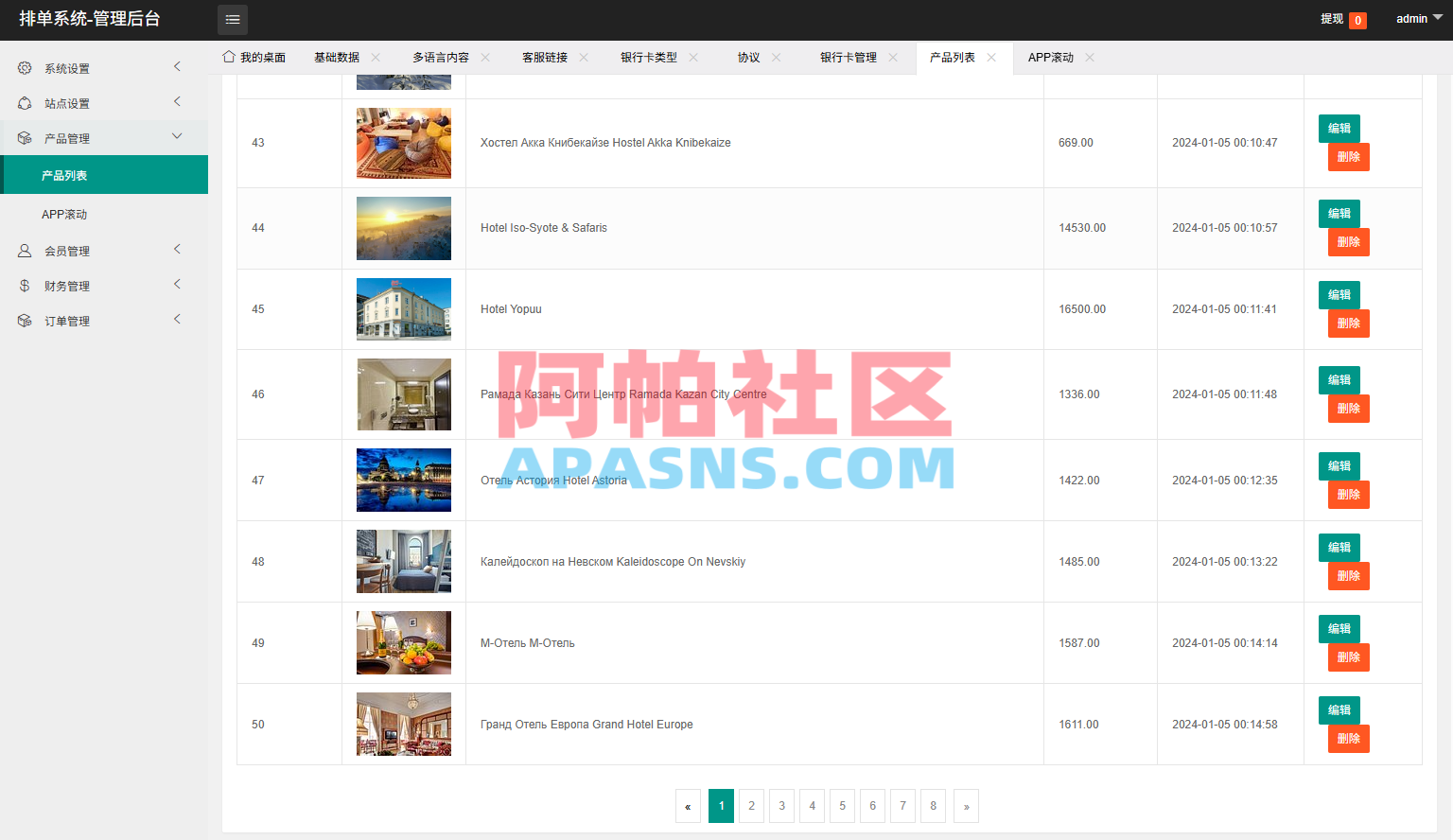Edit the Hotel Iso-Syote & Safaris product
Viewport: 1453px width, 840px height.
tap(1339, 214)
